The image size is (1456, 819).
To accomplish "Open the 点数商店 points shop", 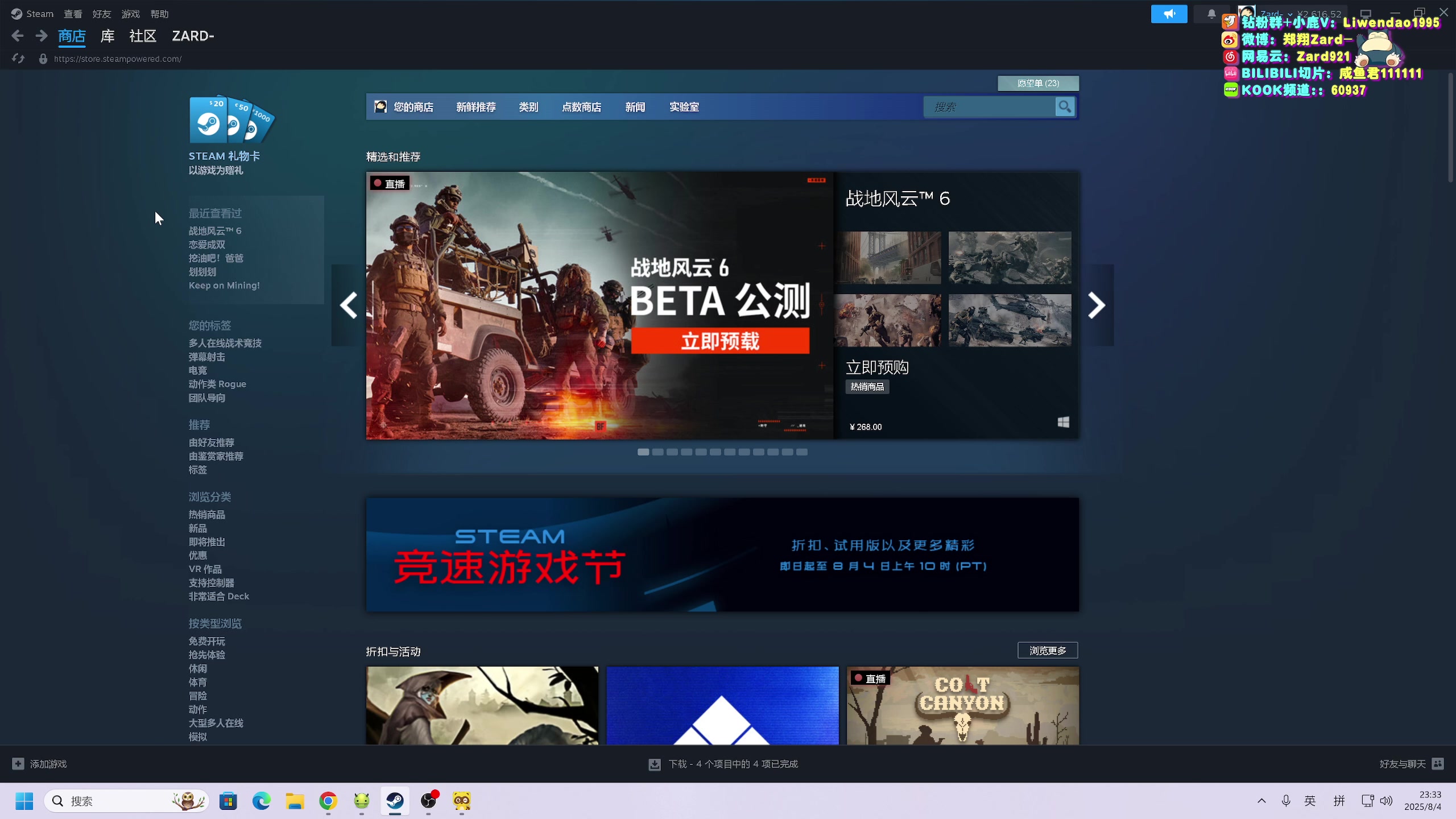I will tap(582, 107).
